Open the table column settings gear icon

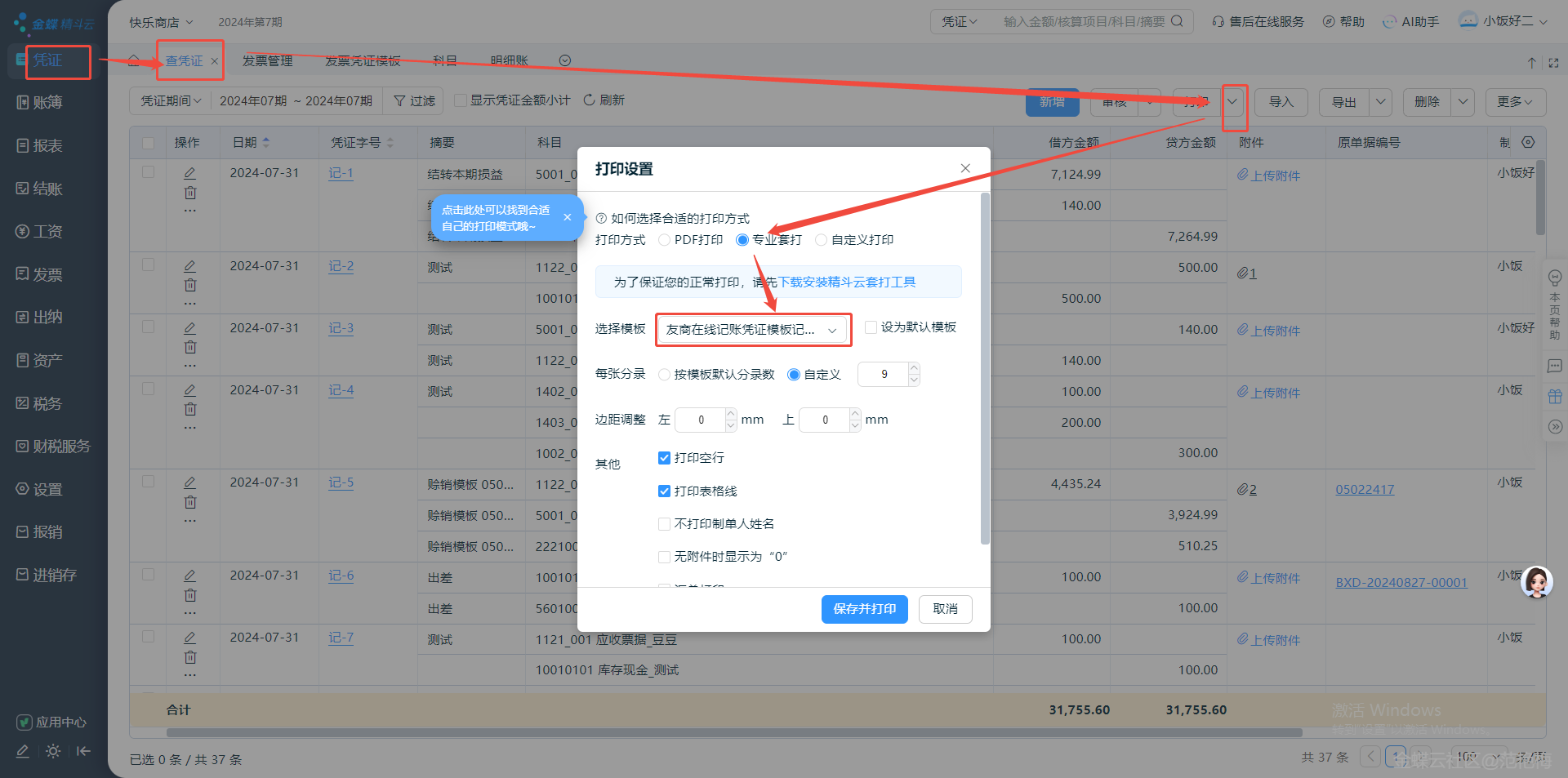1528,142
